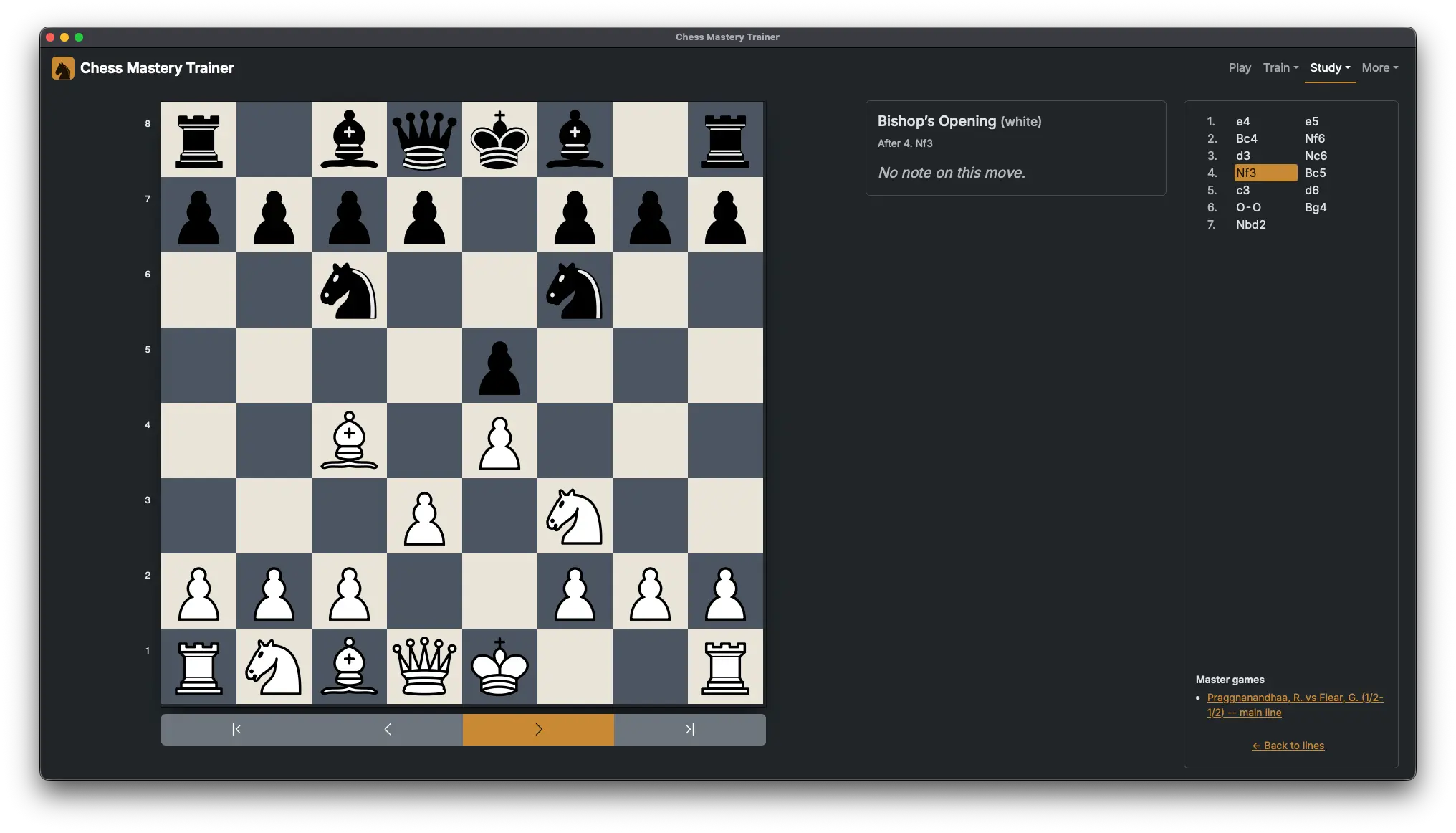Click the white knight on f3
This screenshot has width=1456, height=833.
[575, 515]
